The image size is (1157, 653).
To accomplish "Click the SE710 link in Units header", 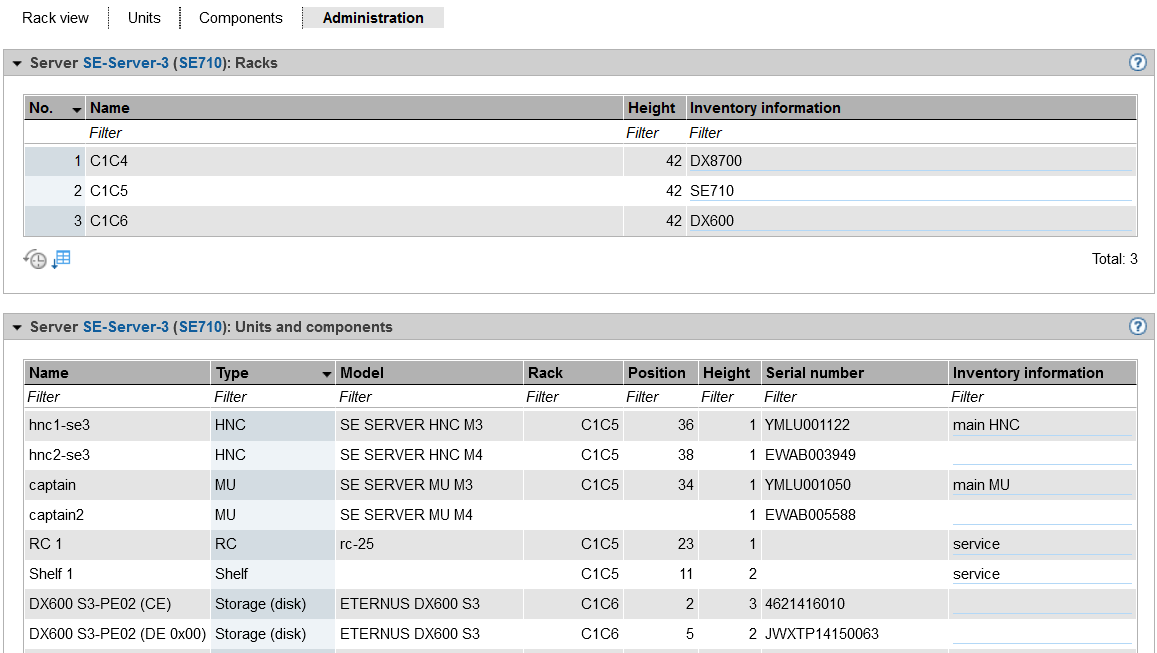I will point(200,327).
